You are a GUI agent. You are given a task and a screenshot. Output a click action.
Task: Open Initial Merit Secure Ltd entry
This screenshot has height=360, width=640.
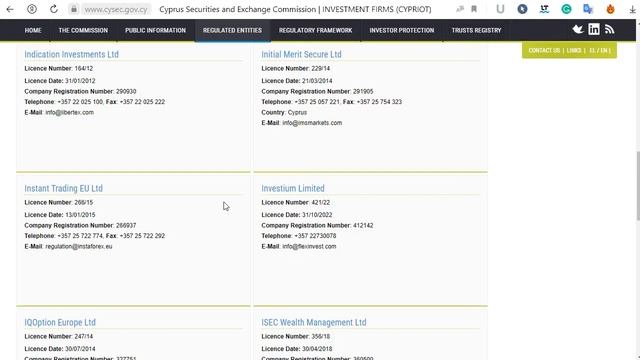pos(301,54)
